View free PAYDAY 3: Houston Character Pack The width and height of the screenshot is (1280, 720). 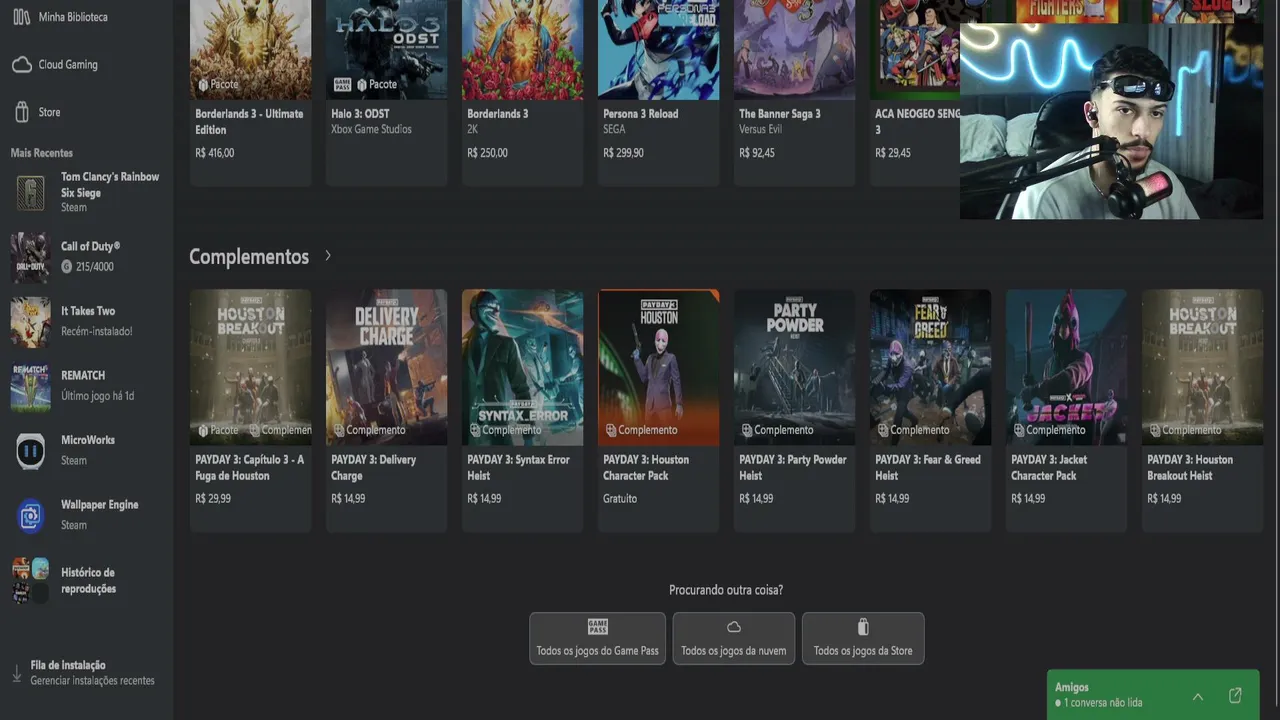658,410
